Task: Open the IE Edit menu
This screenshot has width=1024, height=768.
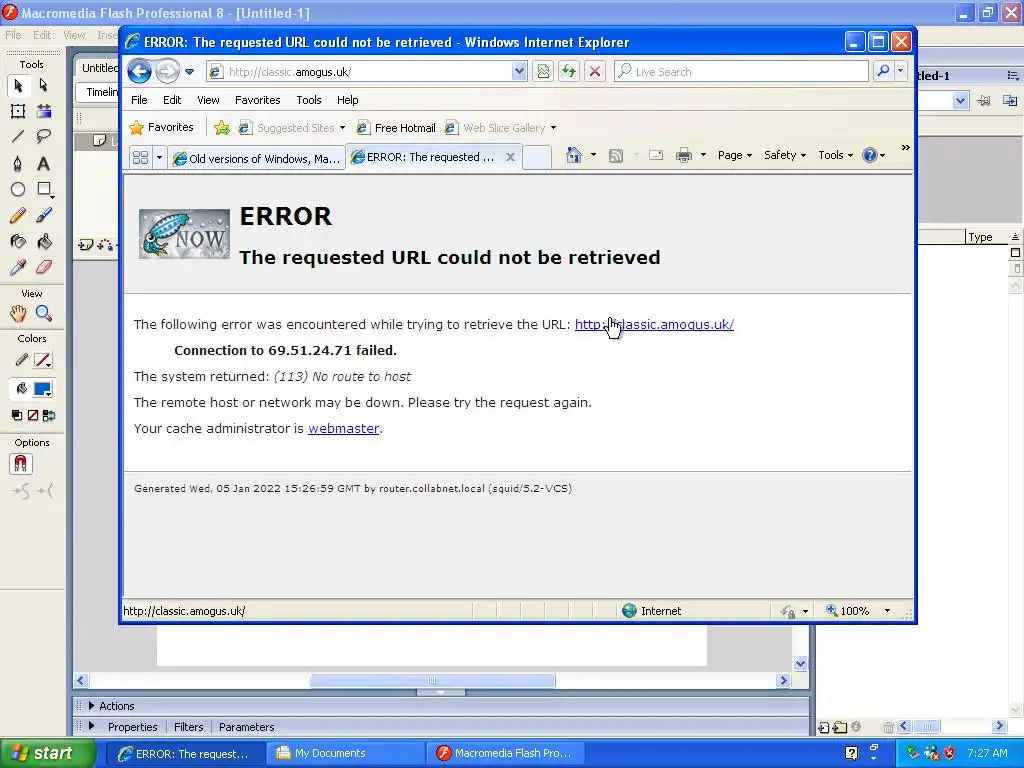Action: 172,100
